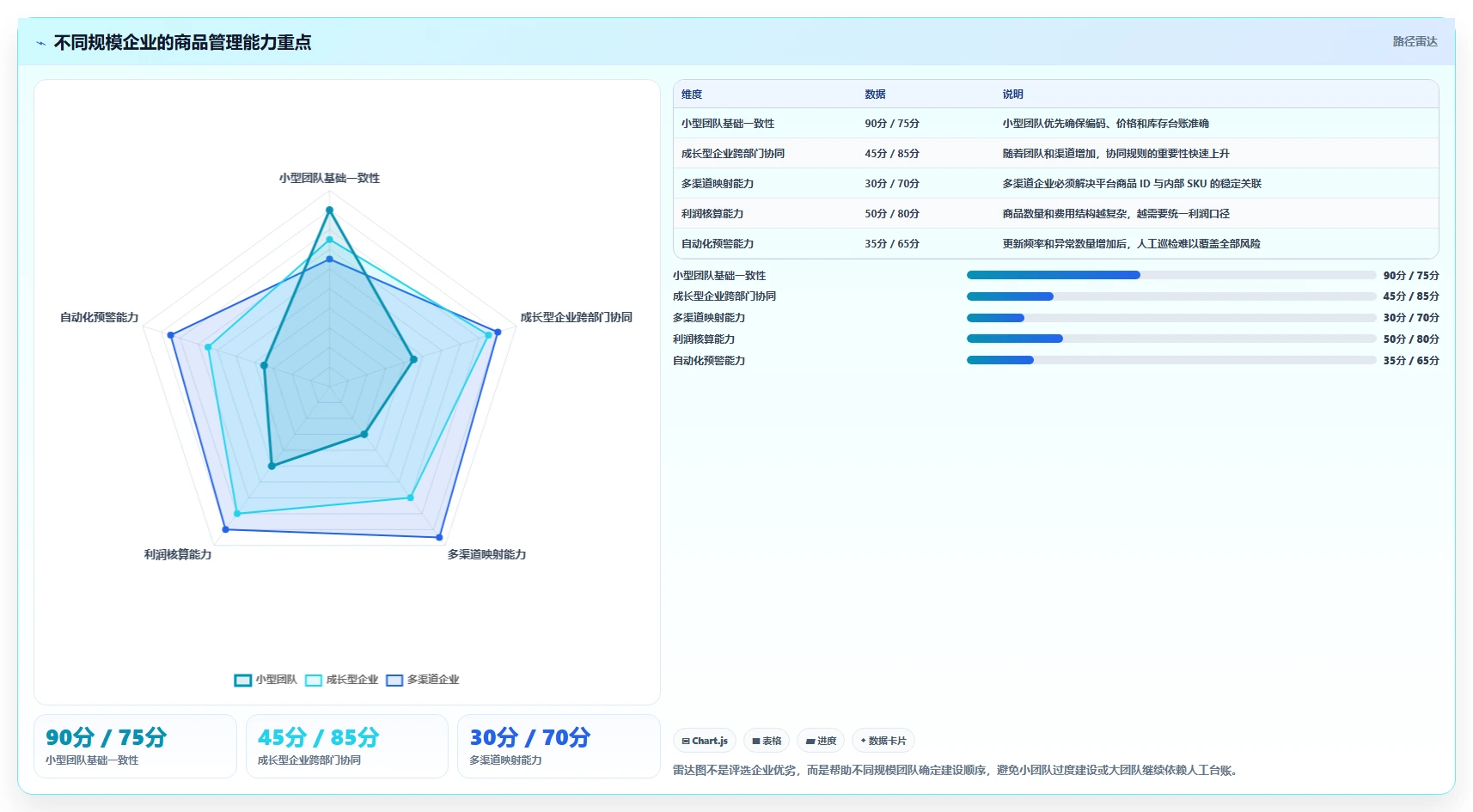Click radar axis label 成长型企业跨部门协同

click(x=576, y=317)
